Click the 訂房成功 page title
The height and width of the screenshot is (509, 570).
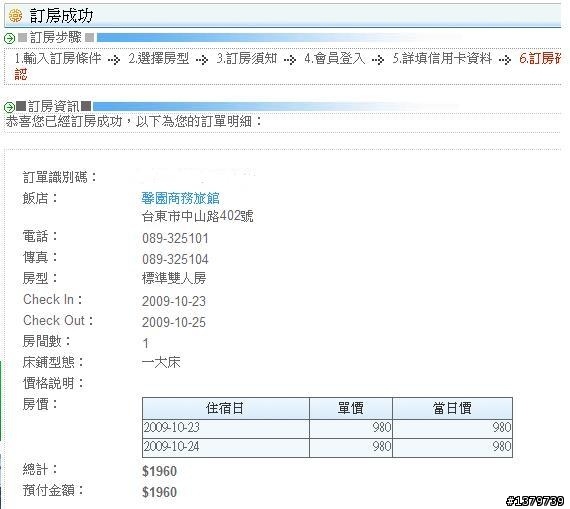click(61, 16)
